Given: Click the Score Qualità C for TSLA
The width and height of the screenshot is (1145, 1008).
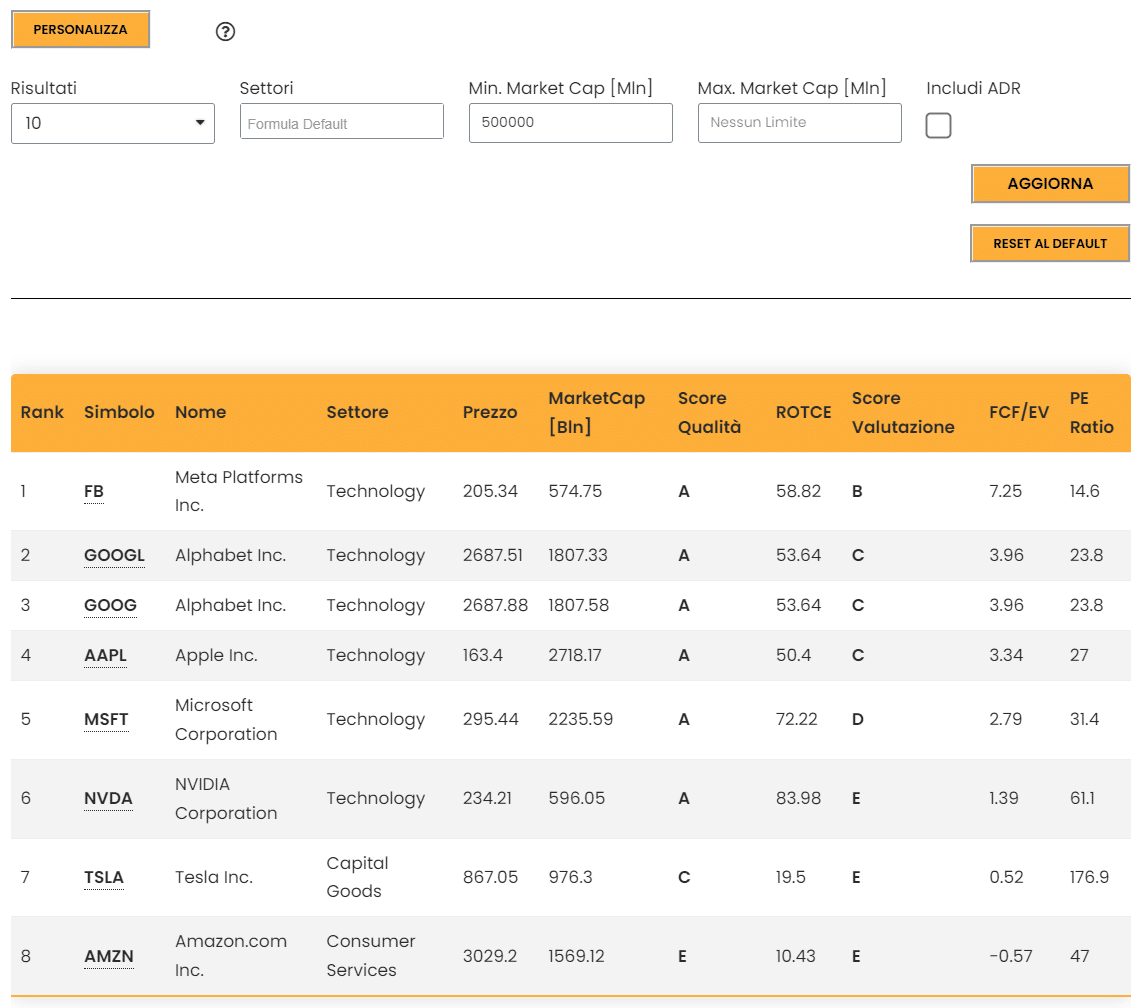Looking at the screenshot, I should click(683, 877).
